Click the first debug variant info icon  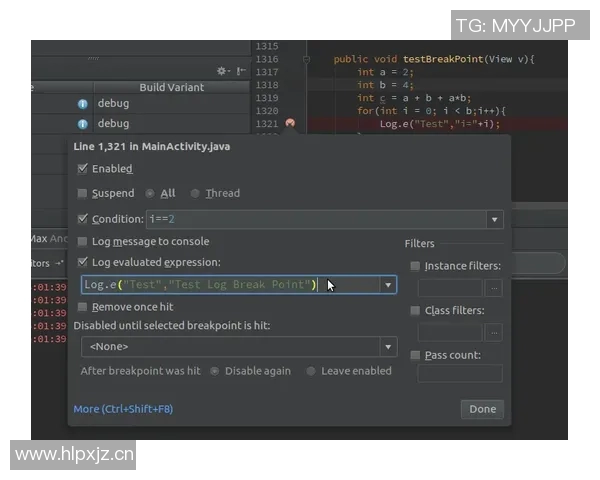click(x=83, y=103)
